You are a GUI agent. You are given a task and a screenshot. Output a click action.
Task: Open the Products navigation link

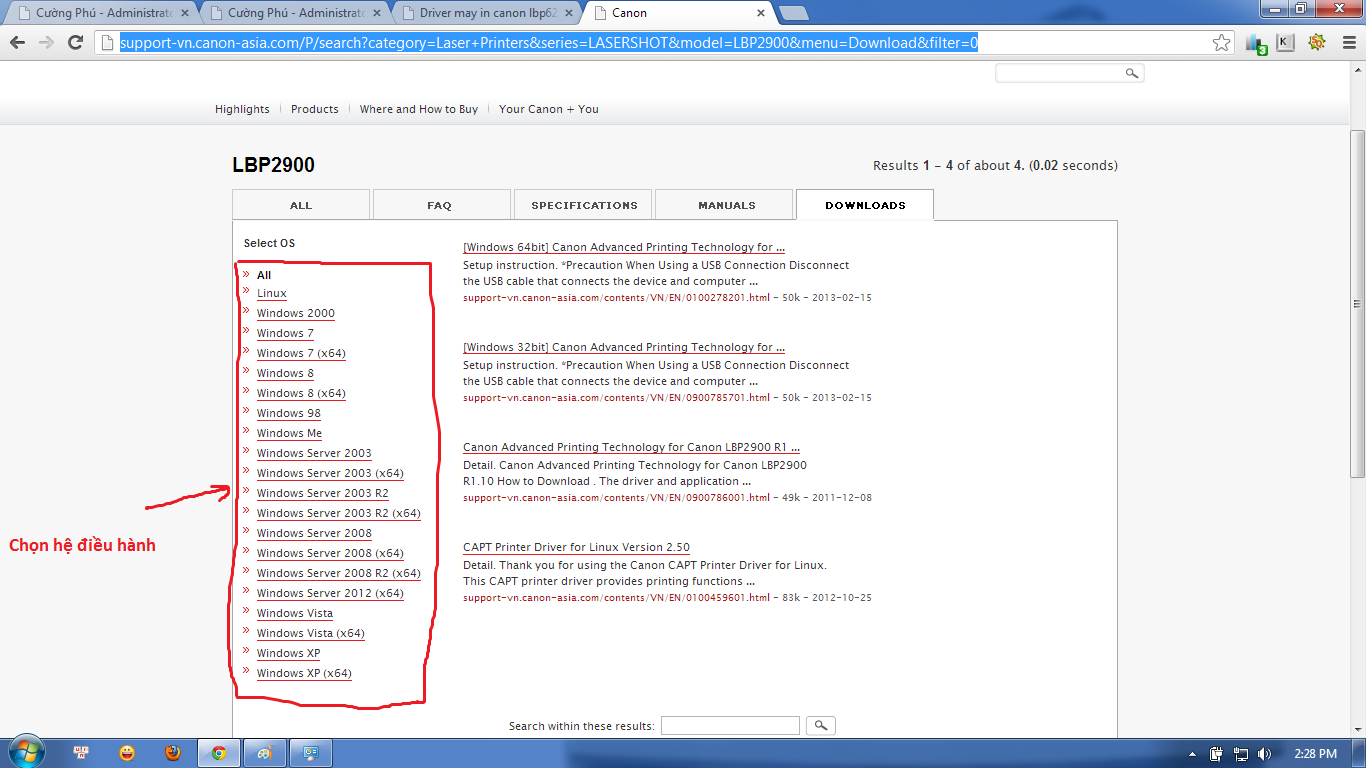click(315, 109)
